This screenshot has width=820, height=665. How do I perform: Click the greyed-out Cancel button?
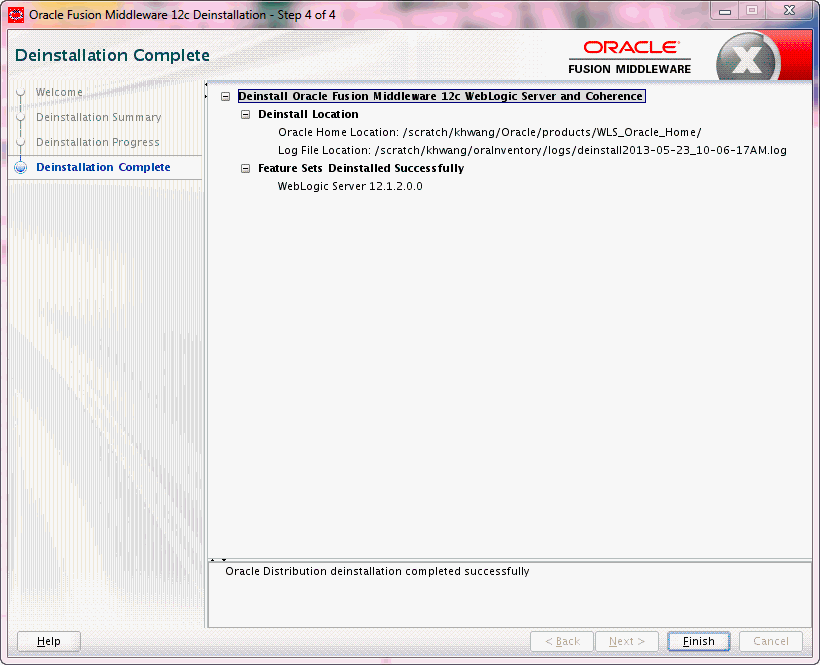coord(771,641)
